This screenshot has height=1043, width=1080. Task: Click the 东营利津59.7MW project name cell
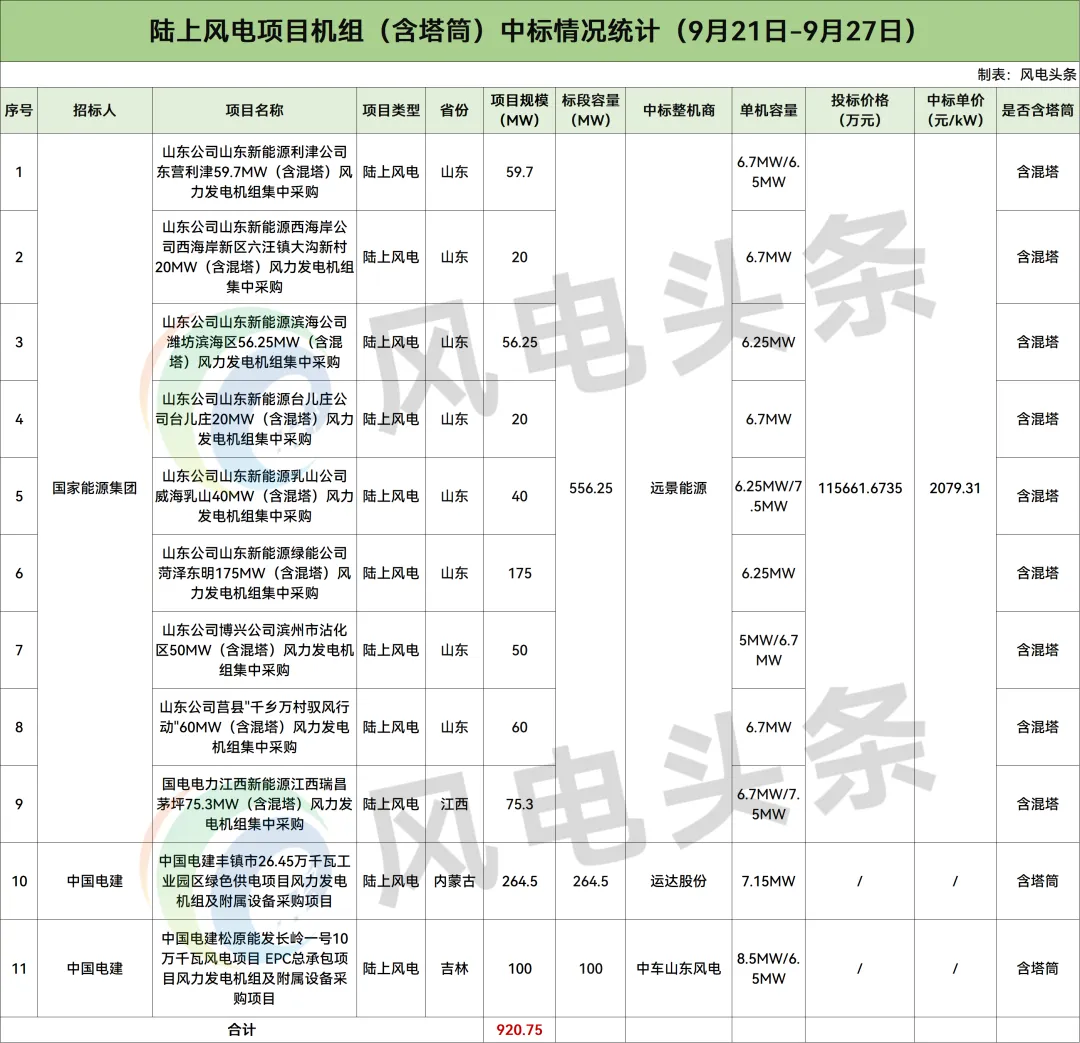coord(254,172)
